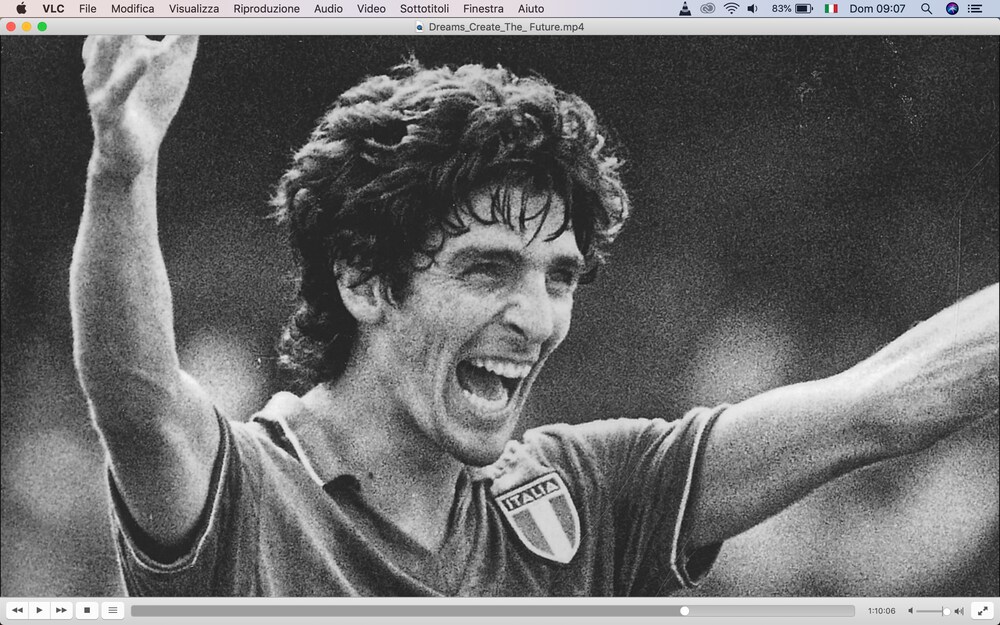1000x625 pixels.
Task: Zoom the window with green button
Action: click(42, 26)
